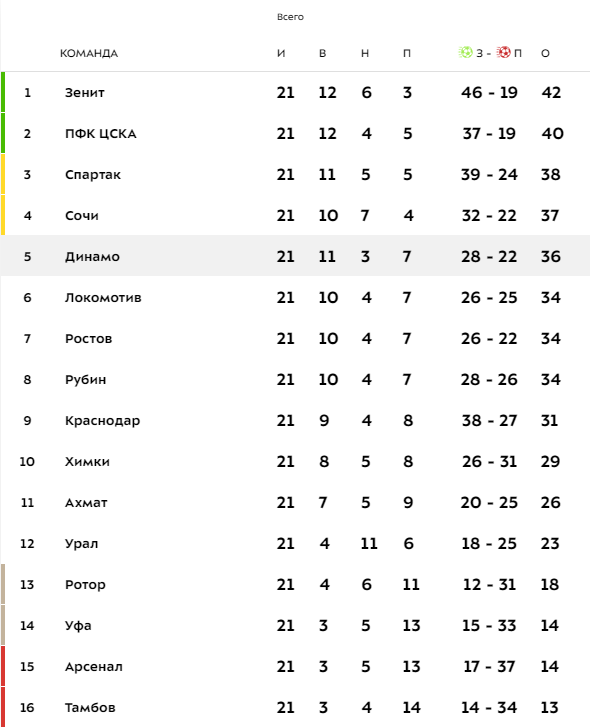Open the Краснодар team entry
Screen dimensions: 590x727
coord(102,421)
